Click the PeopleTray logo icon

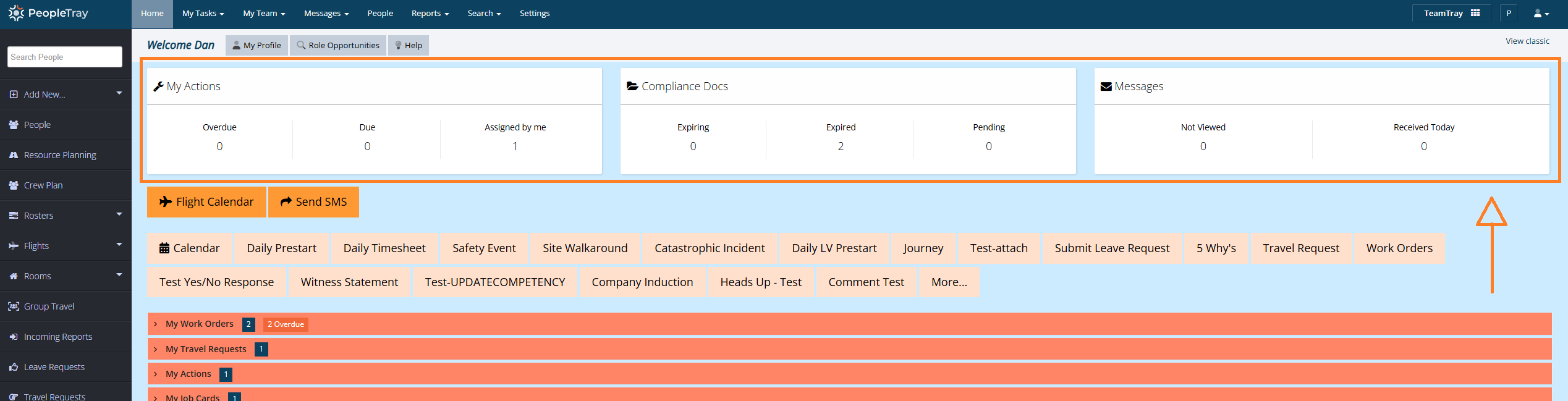[17, 13]
